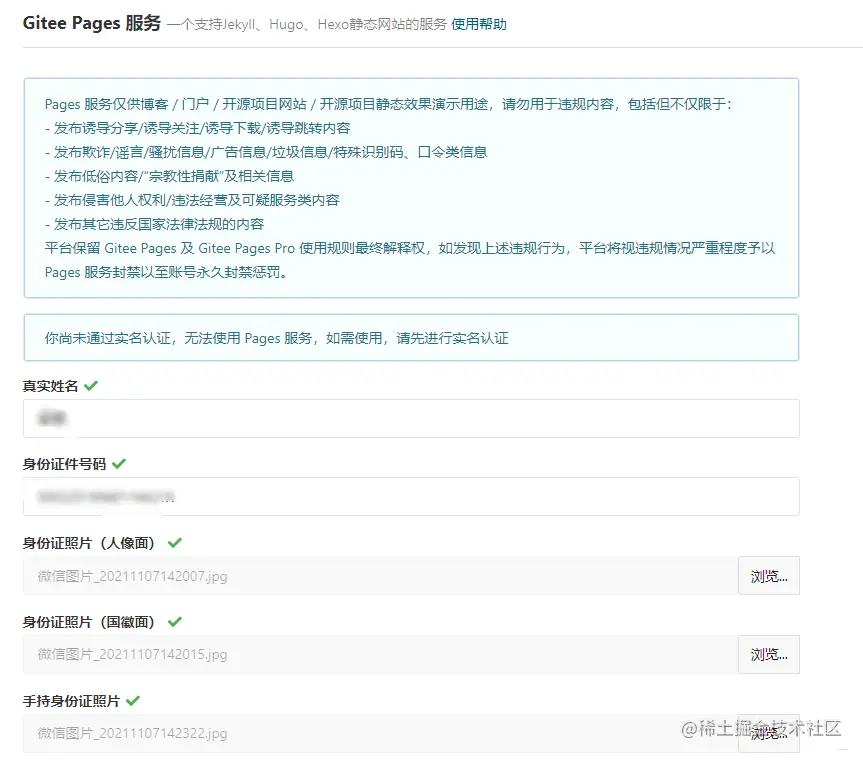Click 浏览 beside the handheld ID photo field
Screen dimensions: 863x760
[x=768, y=733]
